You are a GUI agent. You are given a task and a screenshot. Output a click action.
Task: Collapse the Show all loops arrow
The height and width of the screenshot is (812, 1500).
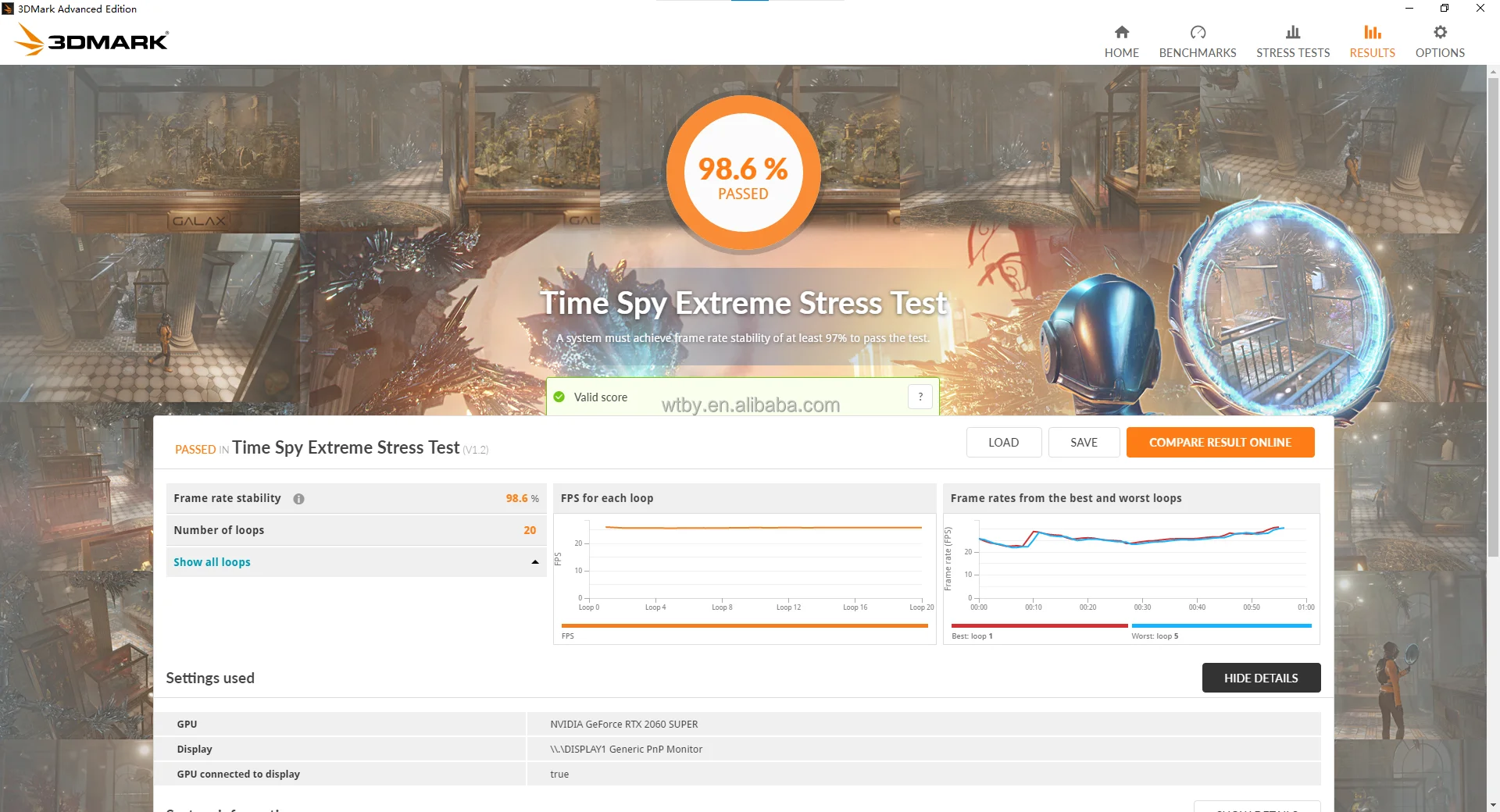pos(535,562)
